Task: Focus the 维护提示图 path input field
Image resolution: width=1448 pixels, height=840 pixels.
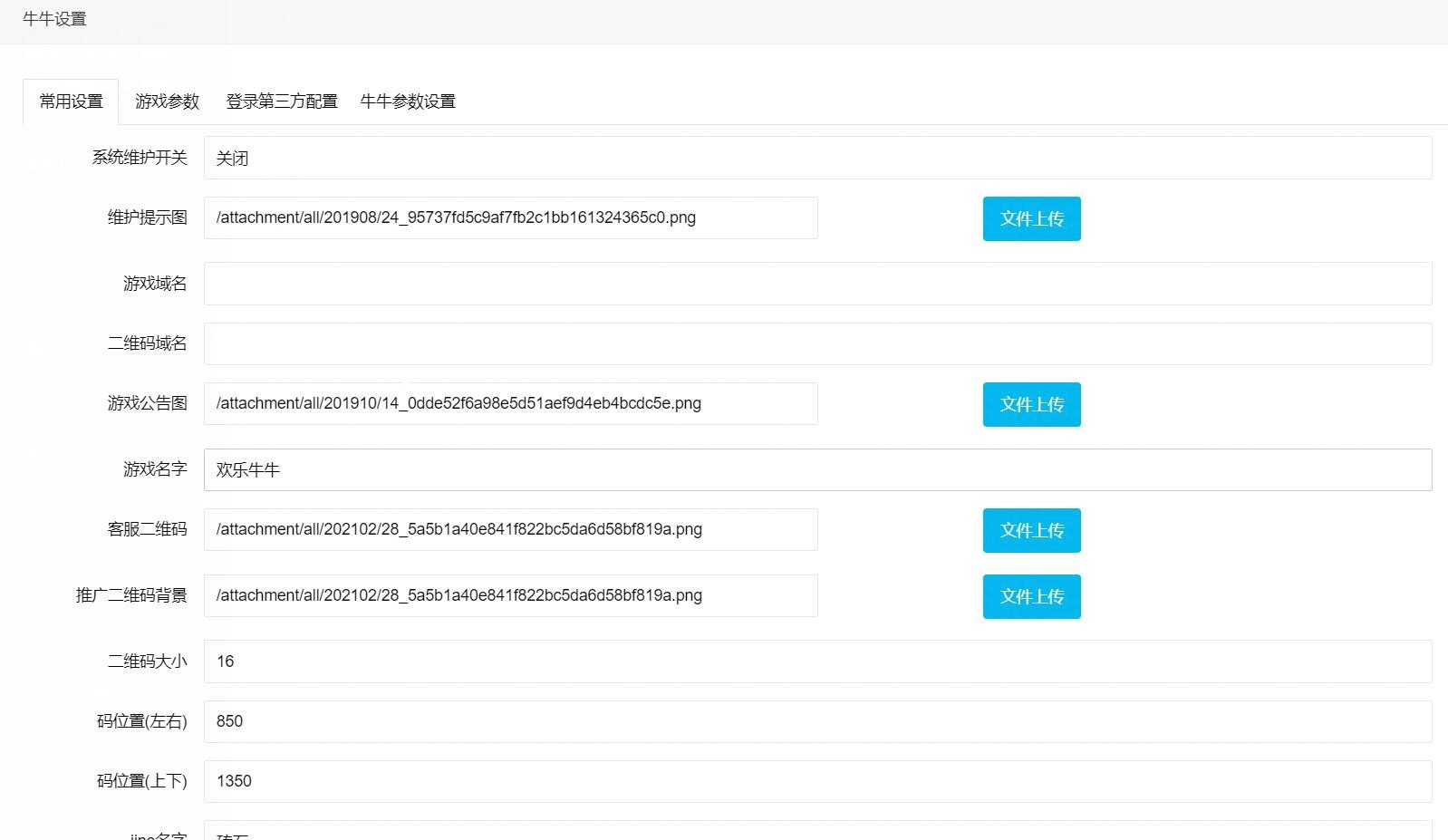Action: (x=510, y=218)
